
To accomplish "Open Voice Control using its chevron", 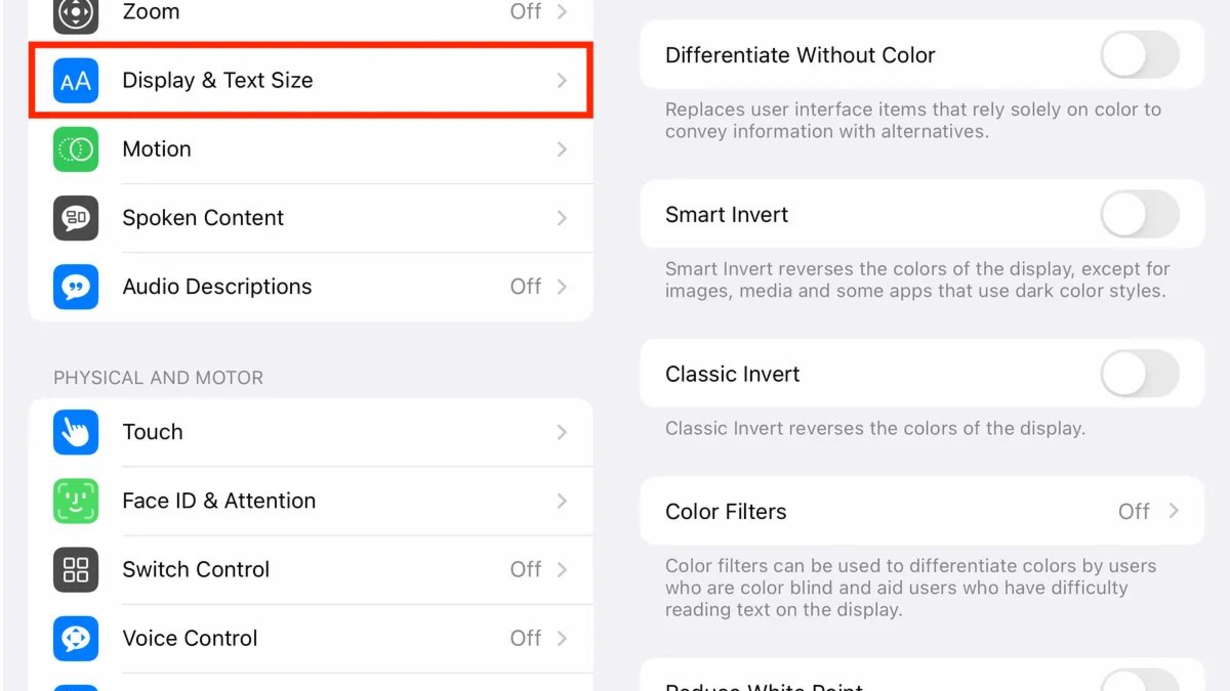I will pyautogui.click(x=562, y=638).
